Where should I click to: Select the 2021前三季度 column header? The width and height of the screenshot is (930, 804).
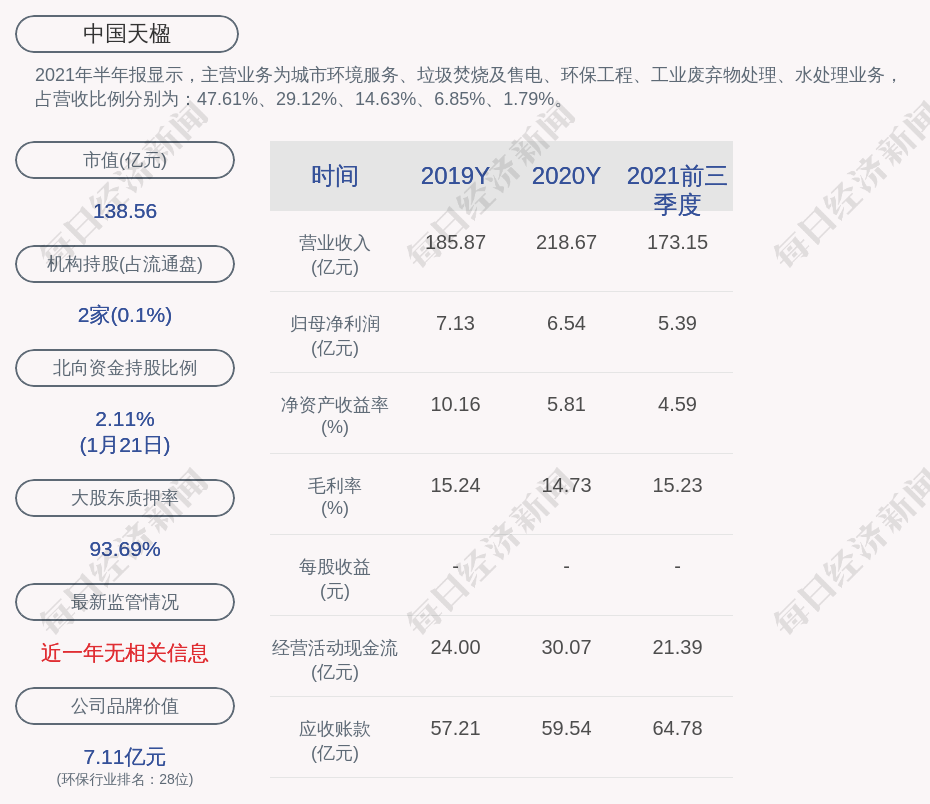coord(677,190)
